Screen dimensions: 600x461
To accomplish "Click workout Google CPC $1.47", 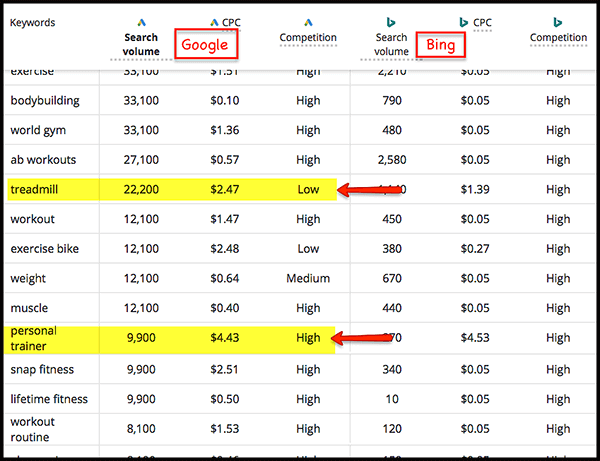I will point(225,219).
